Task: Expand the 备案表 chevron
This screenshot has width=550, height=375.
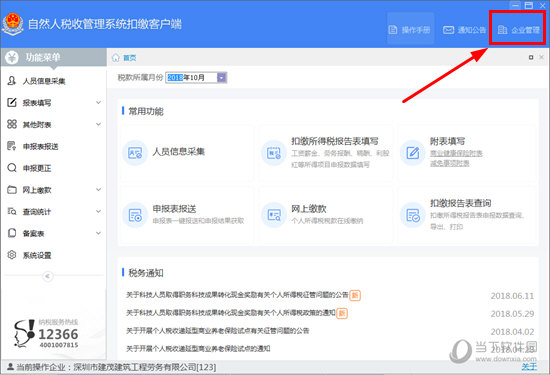Action: [x=99, y=233]
